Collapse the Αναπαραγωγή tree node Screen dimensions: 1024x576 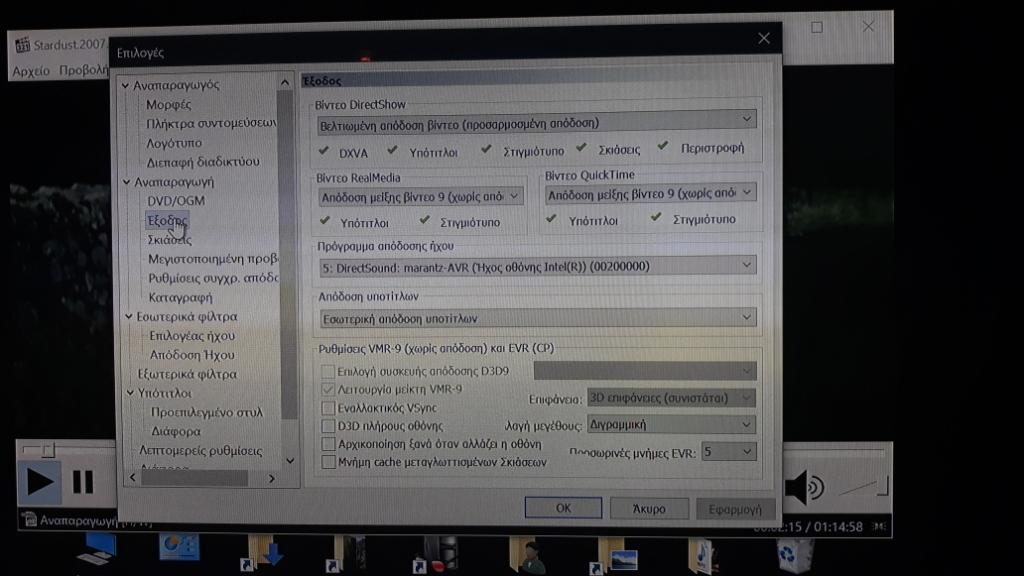point(127,182)
